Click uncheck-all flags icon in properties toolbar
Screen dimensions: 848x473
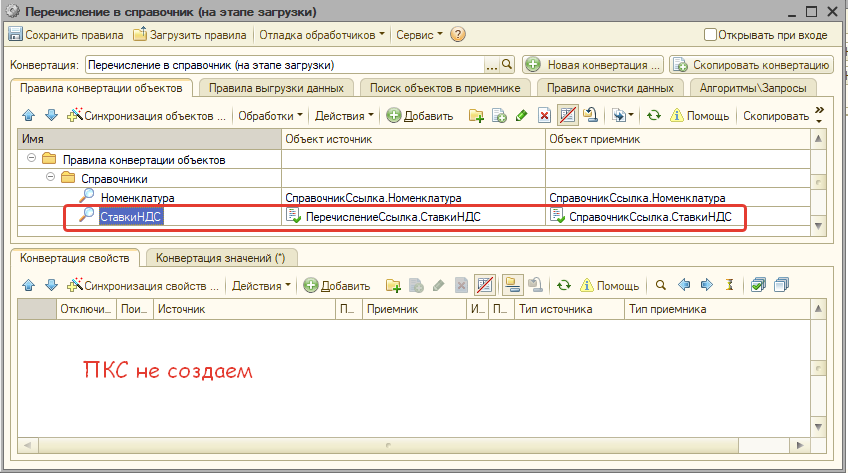[781, 285]
